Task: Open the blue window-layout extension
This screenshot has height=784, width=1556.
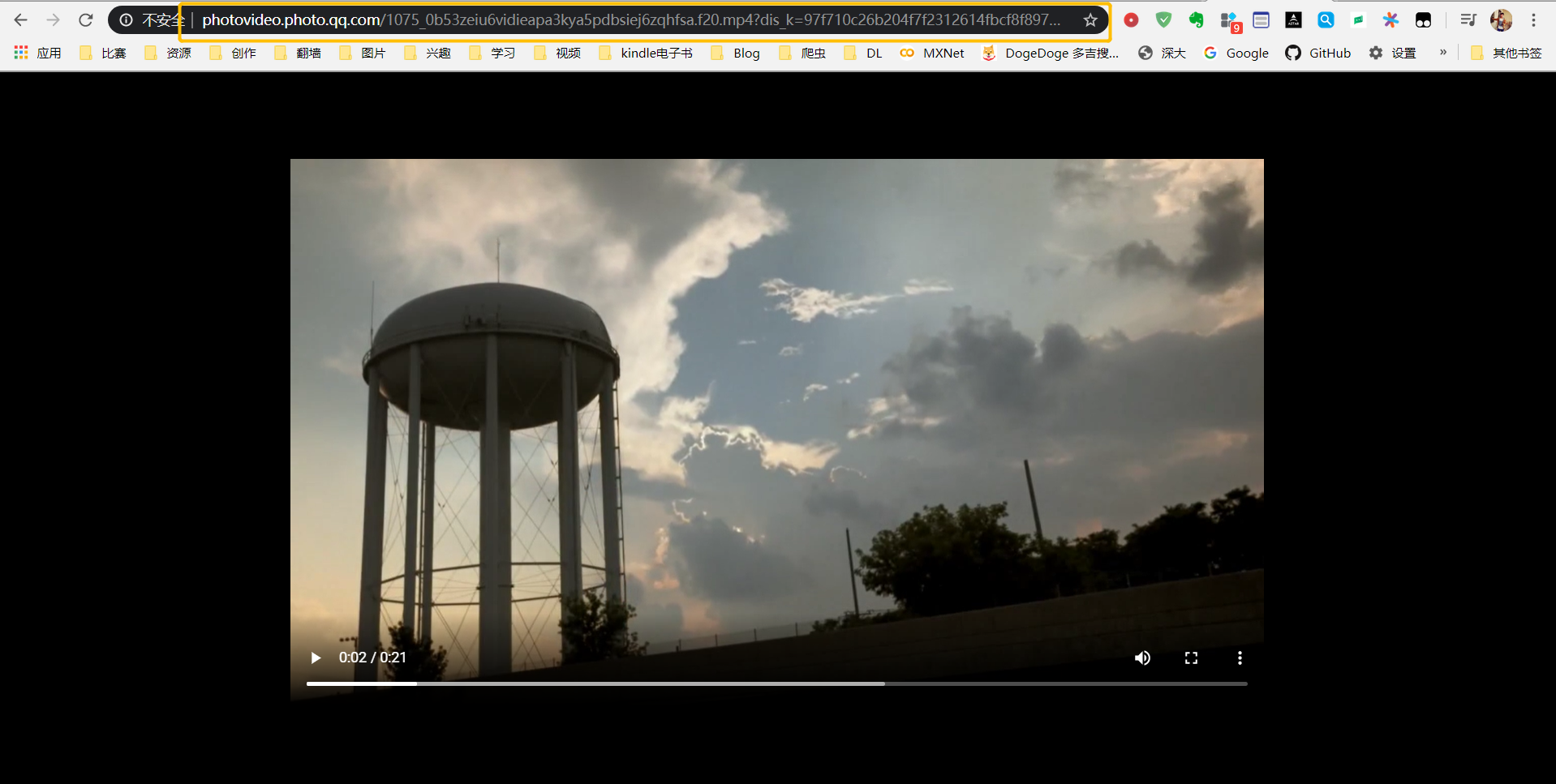Action: 1261,20
